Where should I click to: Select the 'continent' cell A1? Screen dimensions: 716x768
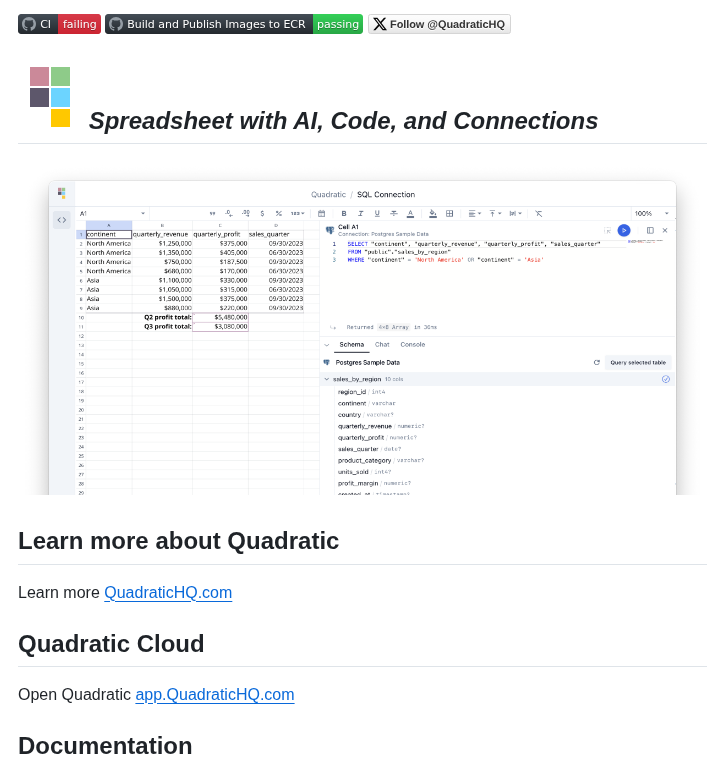109,234
